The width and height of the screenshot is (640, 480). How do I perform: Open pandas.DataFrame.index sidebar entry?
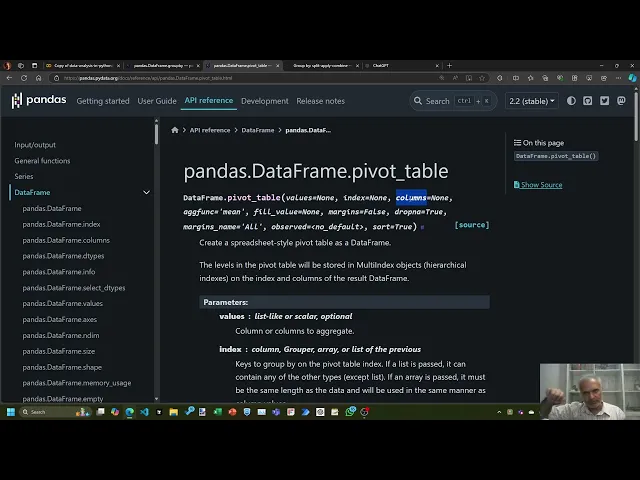61,224
